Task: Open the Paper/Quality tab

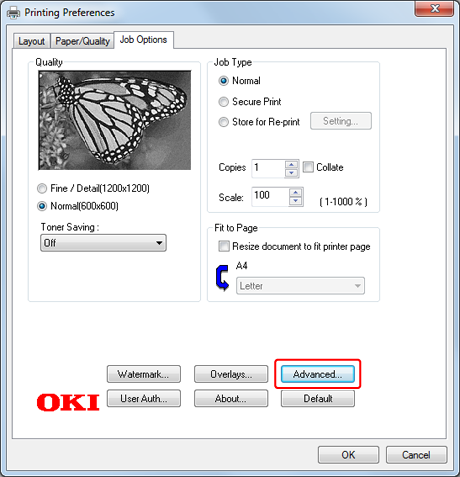Action: coord(82,41)
